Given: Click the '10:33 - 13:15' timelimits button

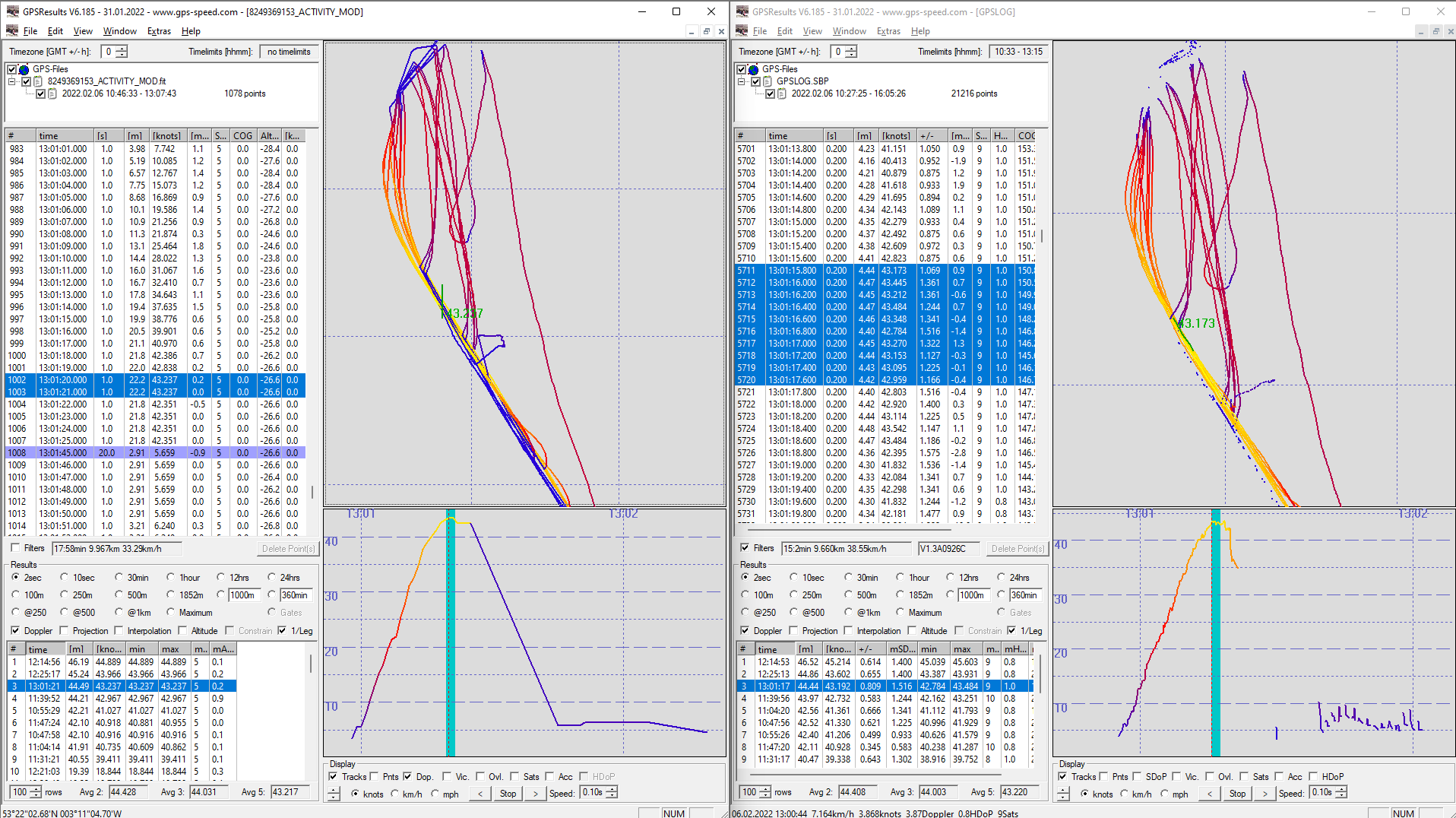Looking at the screenshot, I should 1019,52.
